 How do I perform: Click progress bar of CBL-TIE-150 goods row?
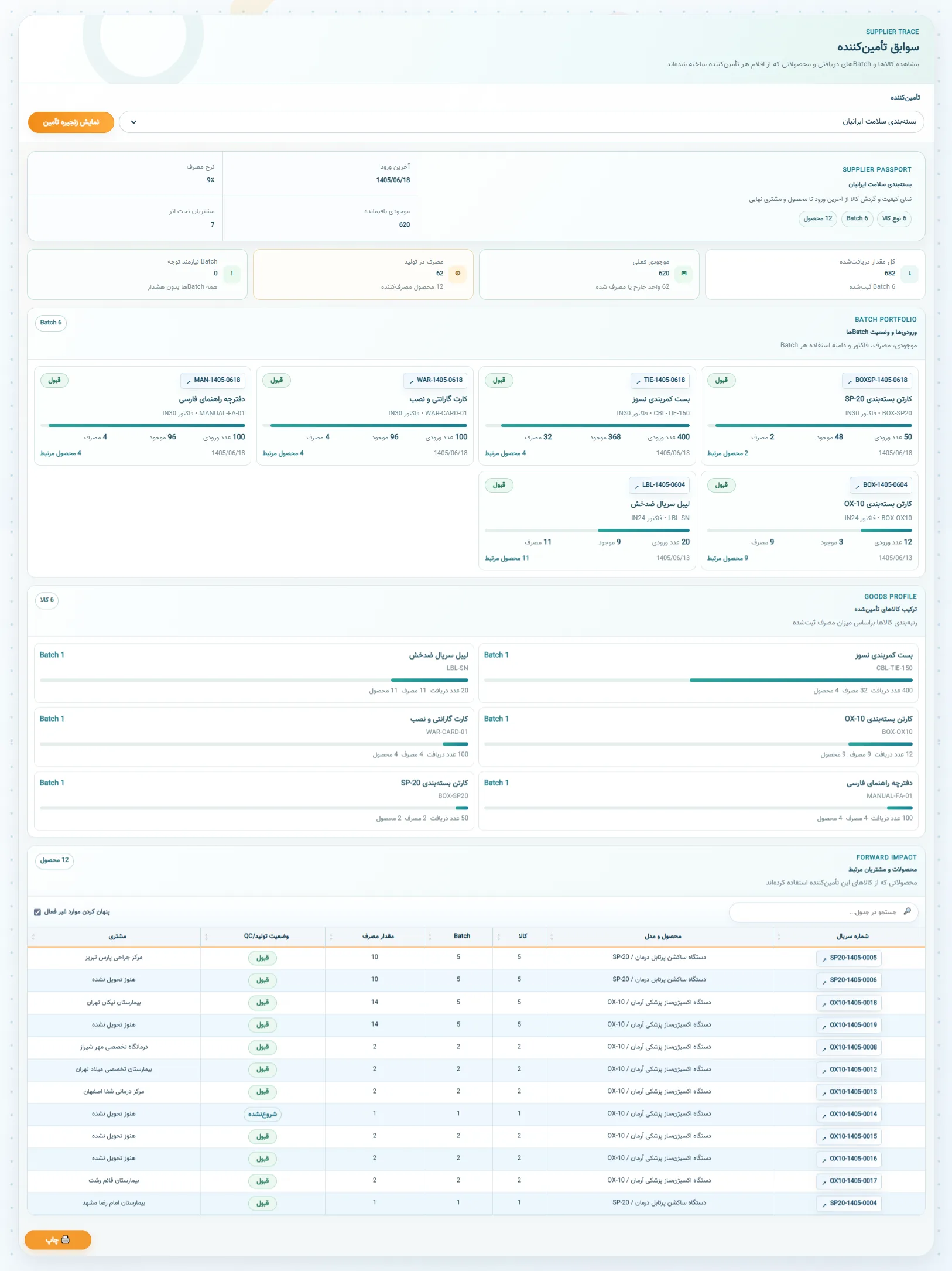(x=698, y=680)
